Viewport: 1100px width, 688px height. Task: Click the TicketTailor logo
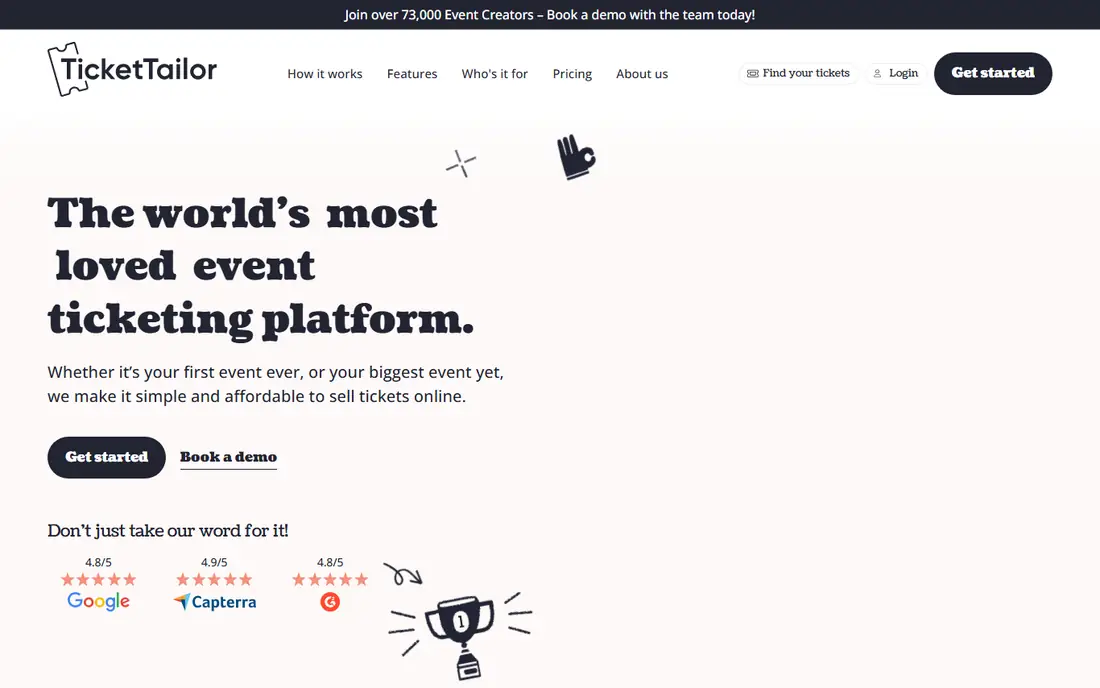(132, 69)
